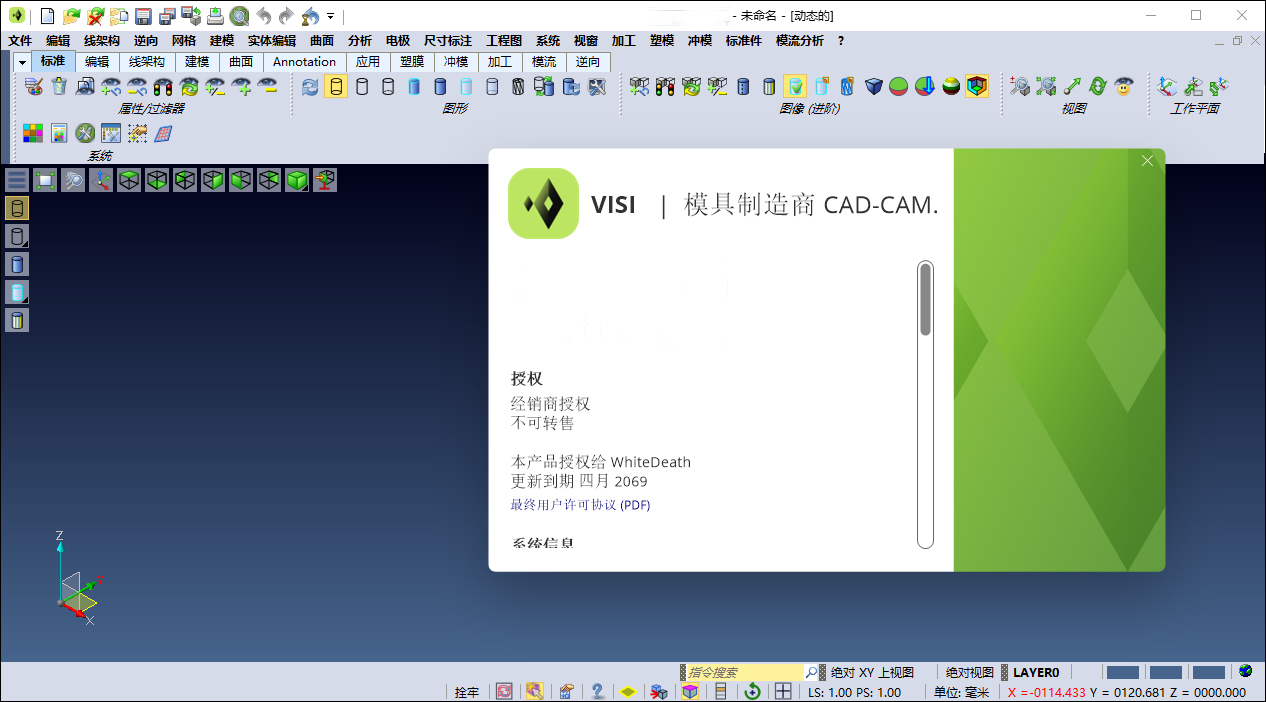Toggle the grid cross icon in status bar
Screen dimensions: 1266x702
click(783, 691)
